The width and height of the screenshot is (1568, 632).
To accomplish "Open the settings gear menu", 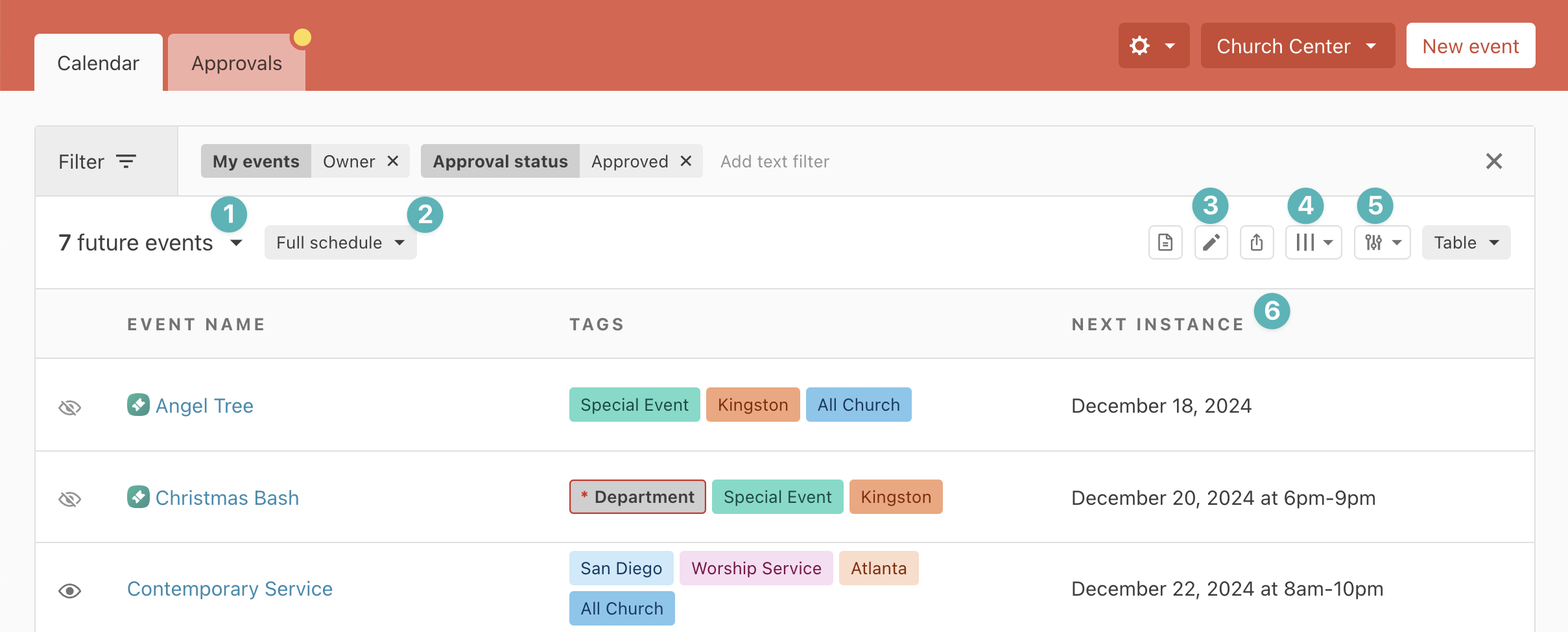I will click(1153, 46).
